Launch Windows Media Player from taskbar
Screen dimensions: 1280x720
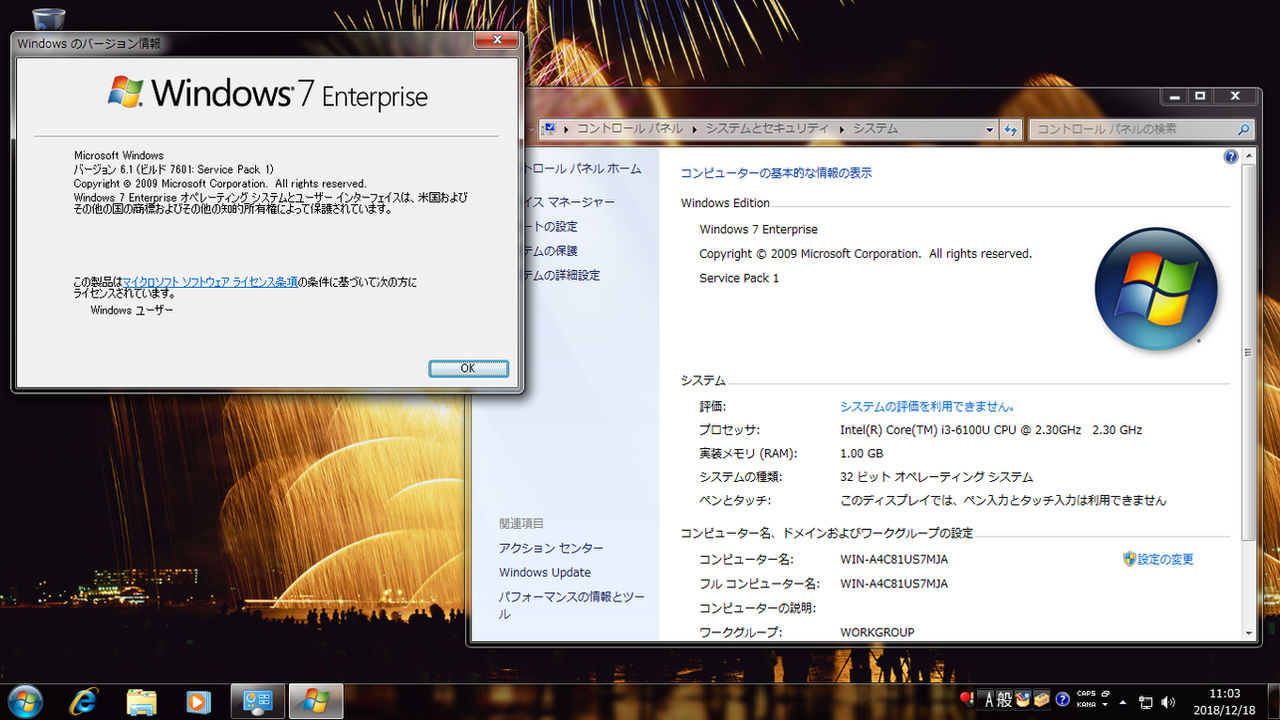pyautogui.click(x=199, y=702)
